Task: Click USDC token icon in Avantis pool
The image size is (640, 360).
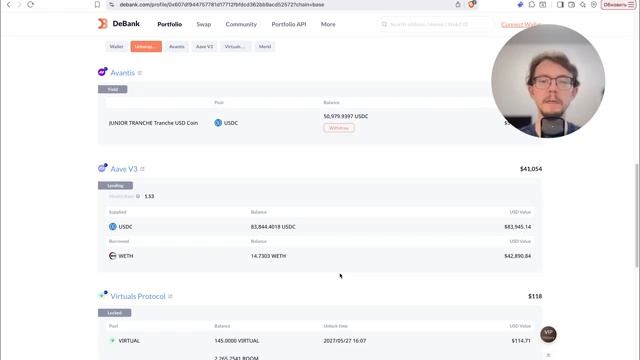Action: 218,123
